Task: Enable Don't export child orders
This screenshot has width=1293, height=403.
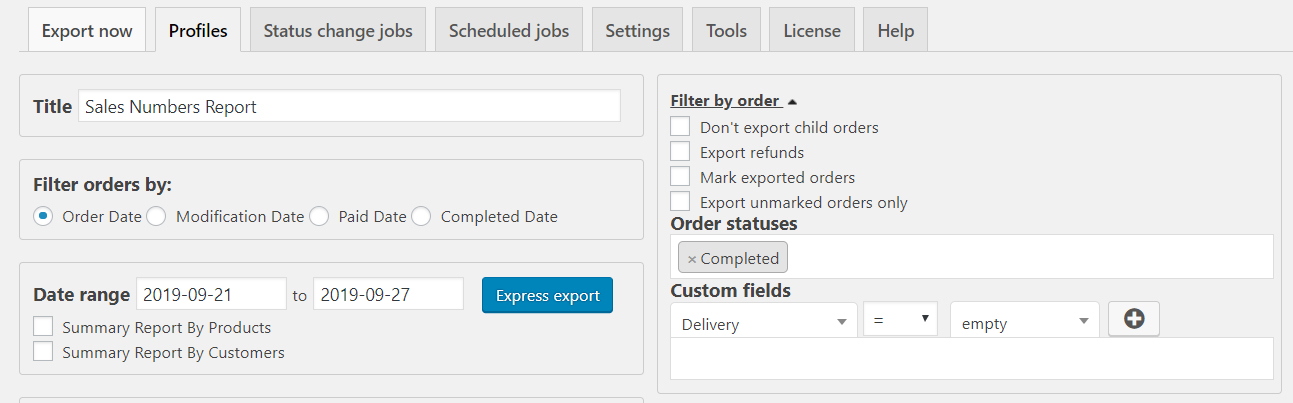Action: pyautogui.click(x=681, y=127)
